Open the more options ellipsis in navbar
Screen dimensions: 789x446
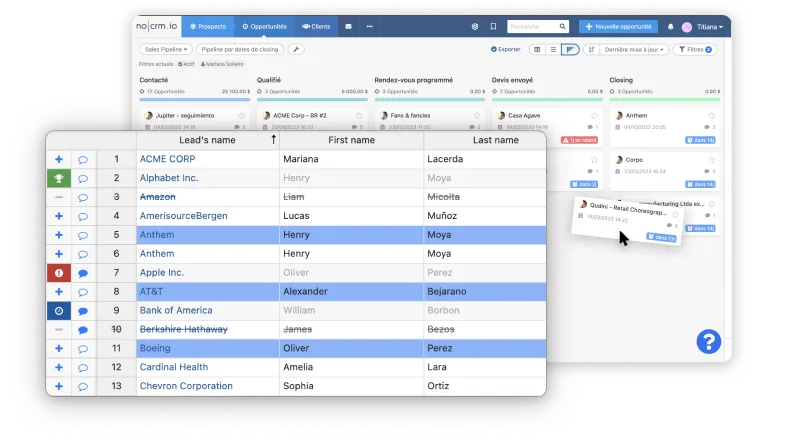(370, 27)
